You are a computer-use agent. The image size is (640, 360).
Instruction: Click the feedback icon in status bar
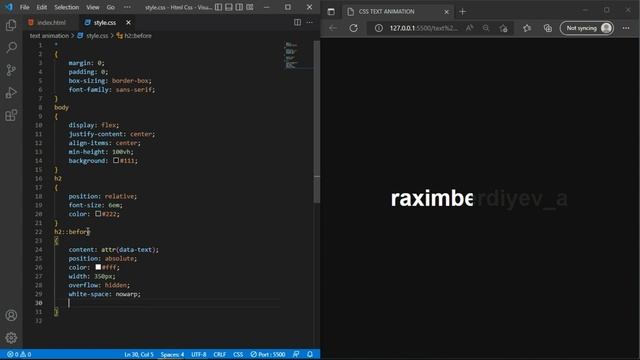pyautogui.click(x=296, y=354)
